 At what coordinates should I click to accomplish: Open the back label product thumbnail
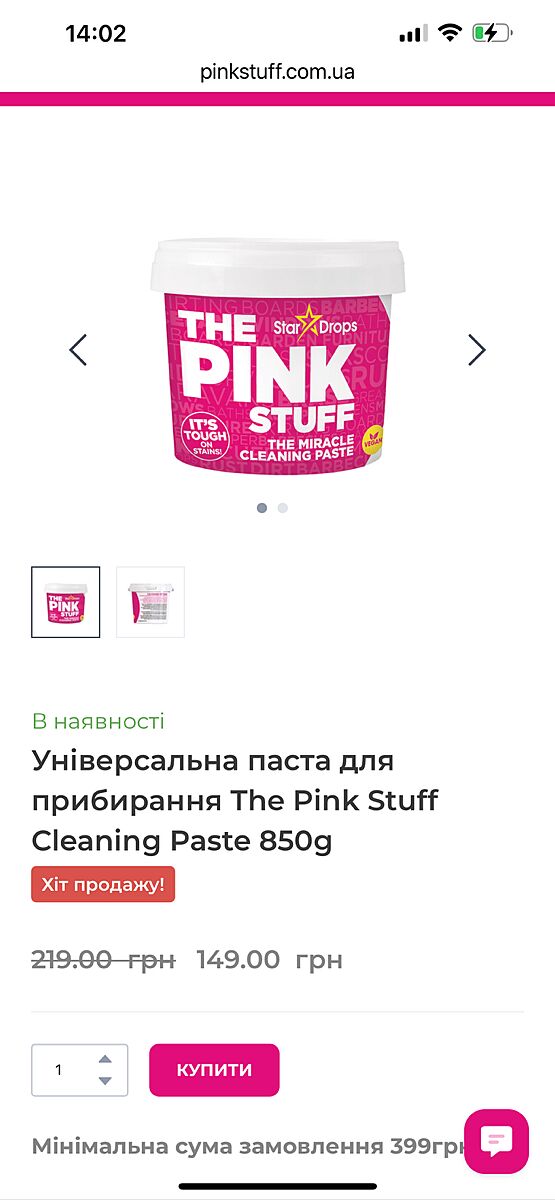pyautogui.click(x=150, y=602)
